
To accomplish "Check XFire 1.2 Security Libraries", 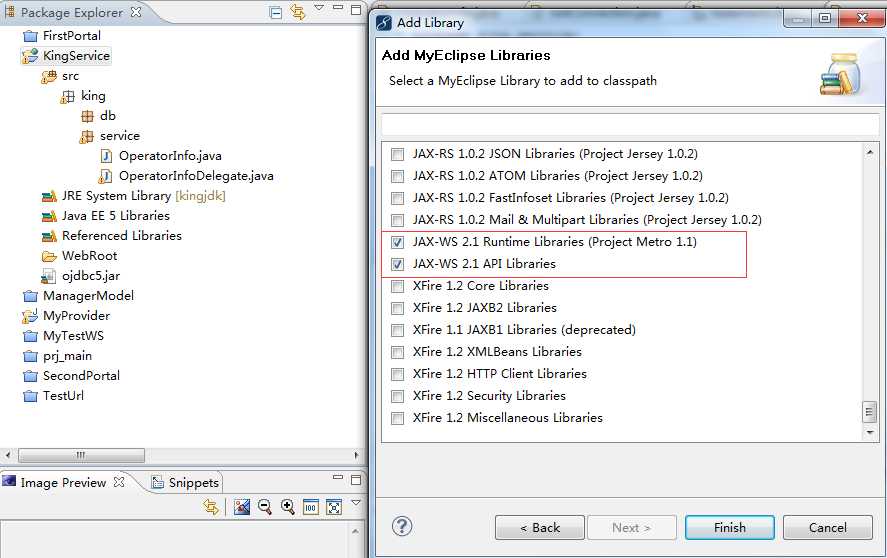I will [398, 397].
